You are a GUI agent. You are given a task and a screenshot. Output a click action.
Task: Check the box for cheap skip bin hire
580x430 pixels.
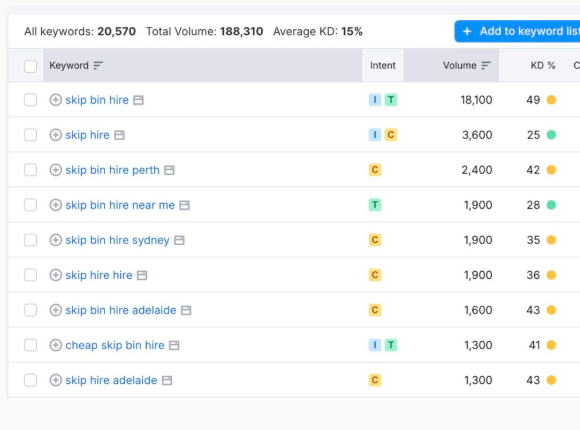(x=30, y=345)
